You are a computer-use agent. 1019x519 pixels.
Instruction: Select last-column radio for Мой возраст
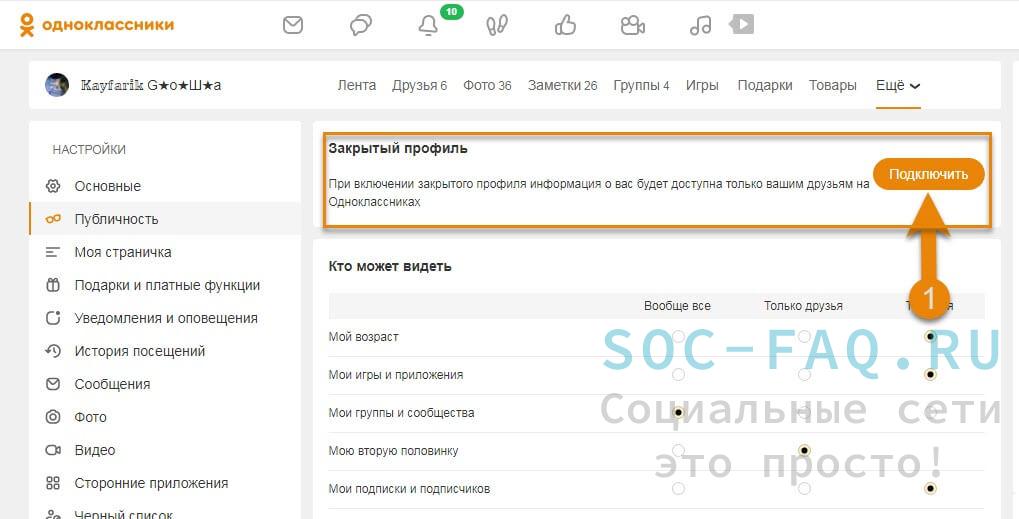point(931,336)
